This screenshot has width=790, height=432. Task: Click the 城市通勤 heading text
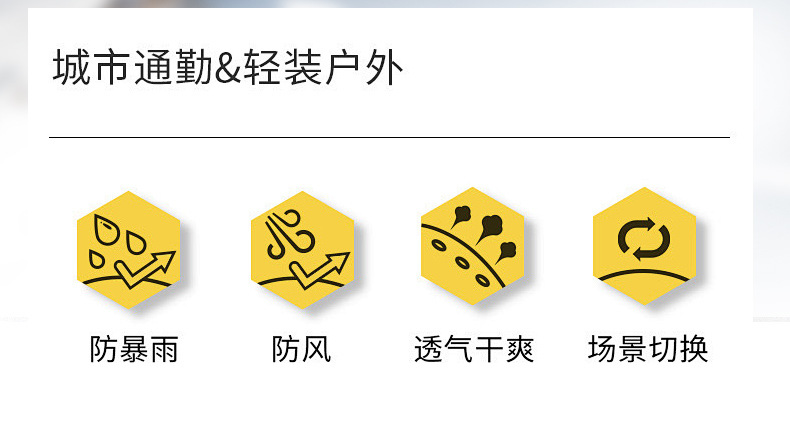point(133,67)
